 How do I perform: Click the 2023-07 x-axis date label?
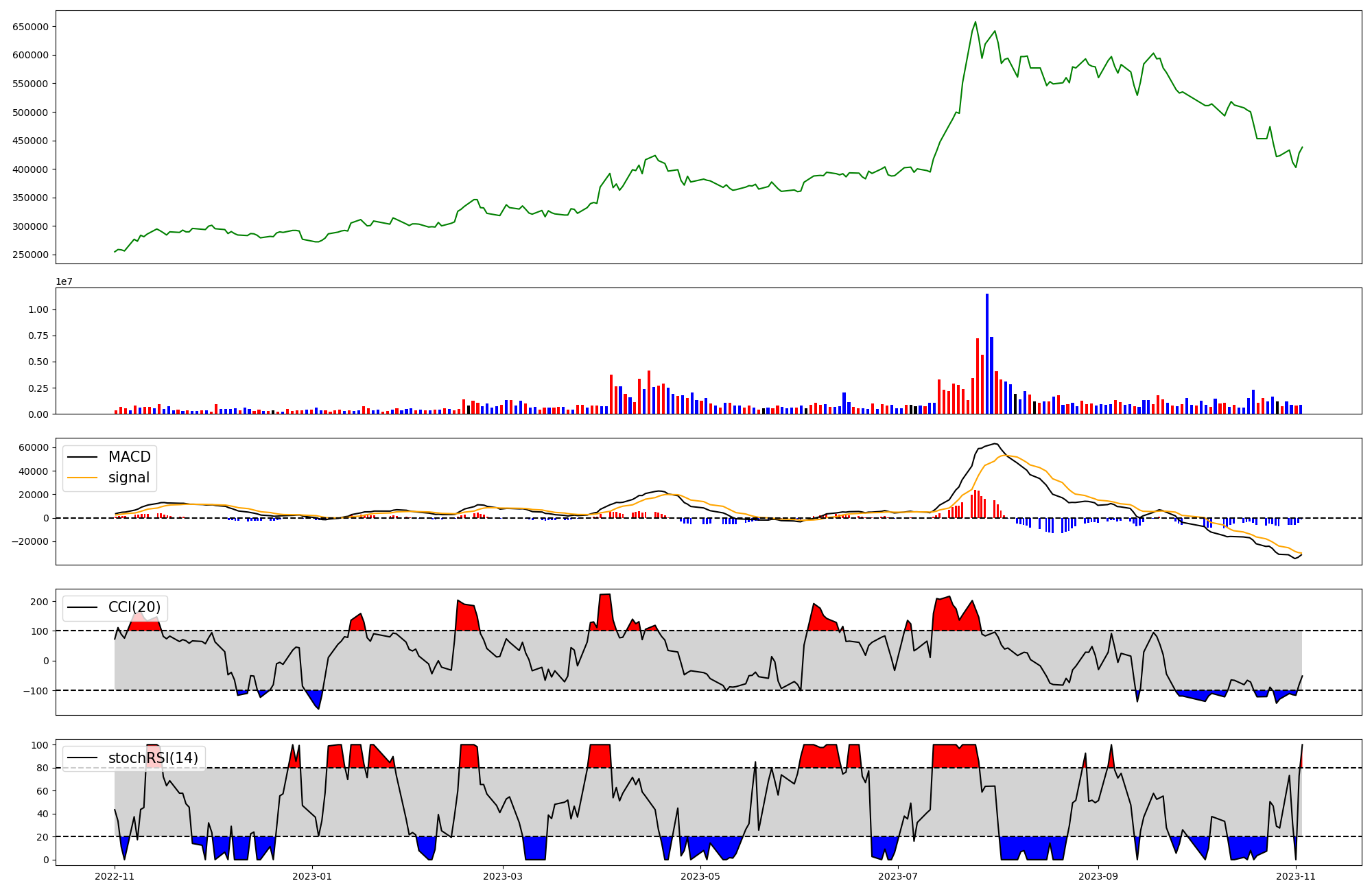pos(898,876)
